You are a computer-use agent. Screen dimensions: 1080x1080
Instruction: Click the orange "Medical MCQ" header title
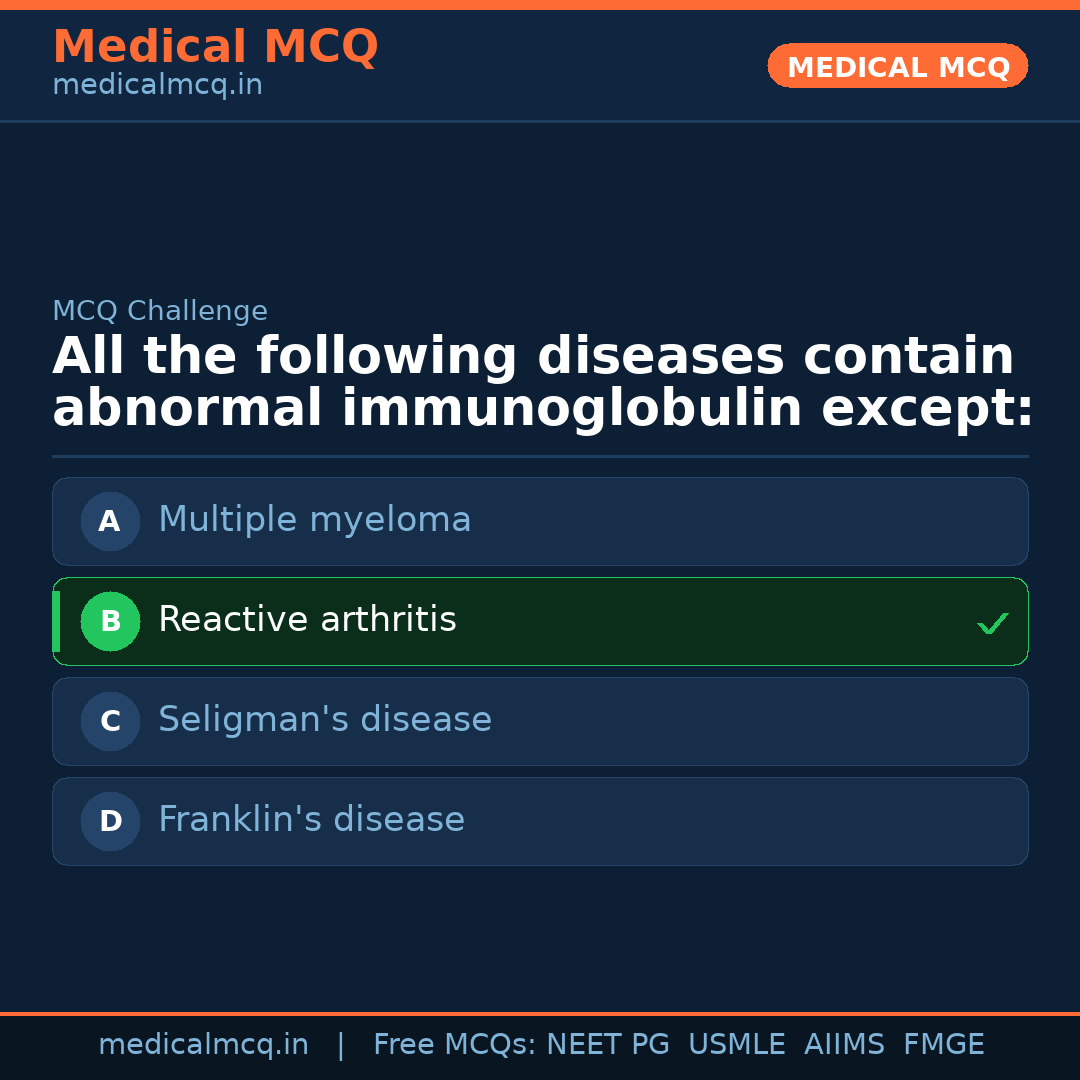[215, 47]
